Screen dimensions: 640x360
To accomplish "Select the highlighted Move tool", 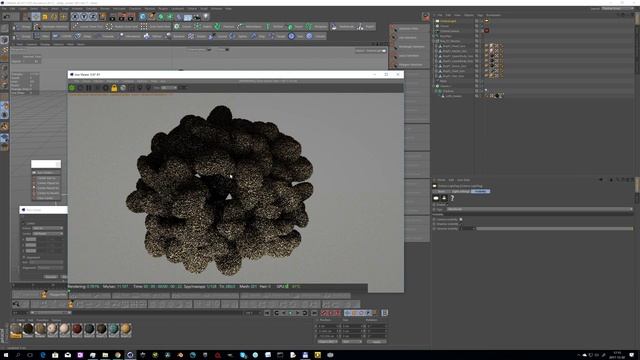I will (36, 17).
